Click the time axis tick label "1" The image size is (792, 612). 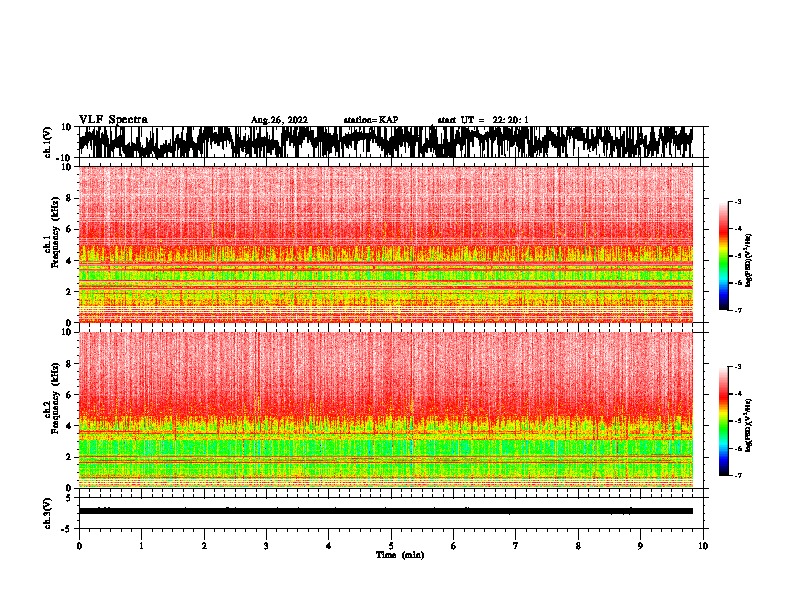pos(141,546)
